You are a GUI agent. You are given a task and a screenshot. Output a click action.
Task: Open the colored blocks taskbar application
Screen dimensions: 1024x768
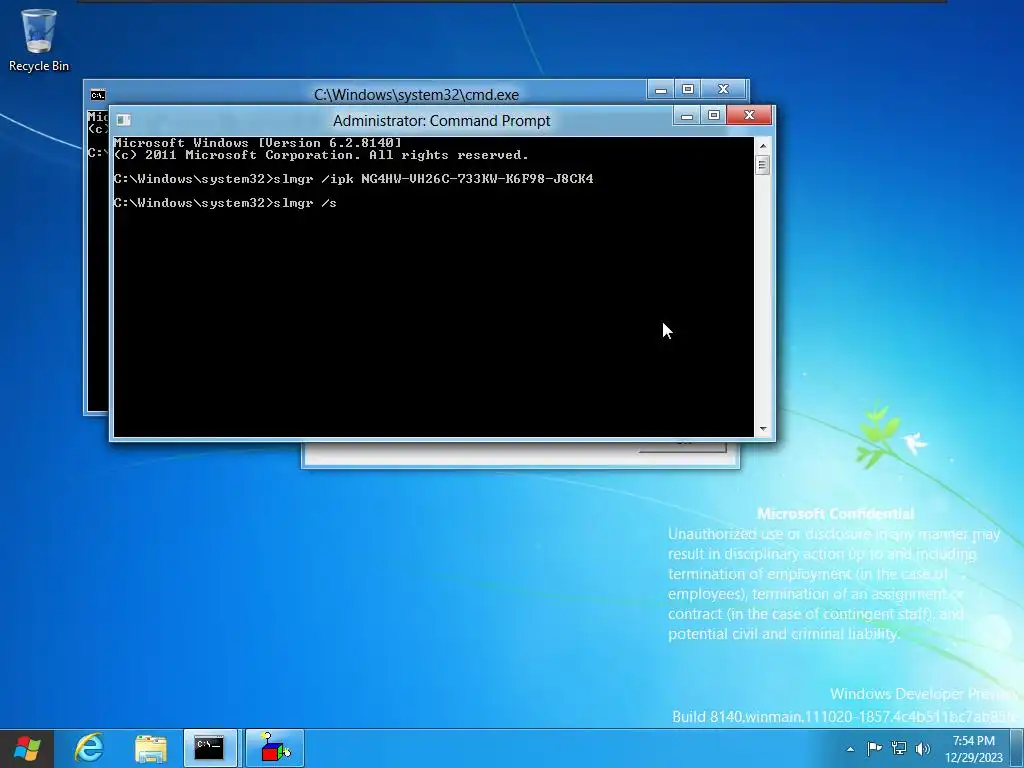tap(275, 748)
